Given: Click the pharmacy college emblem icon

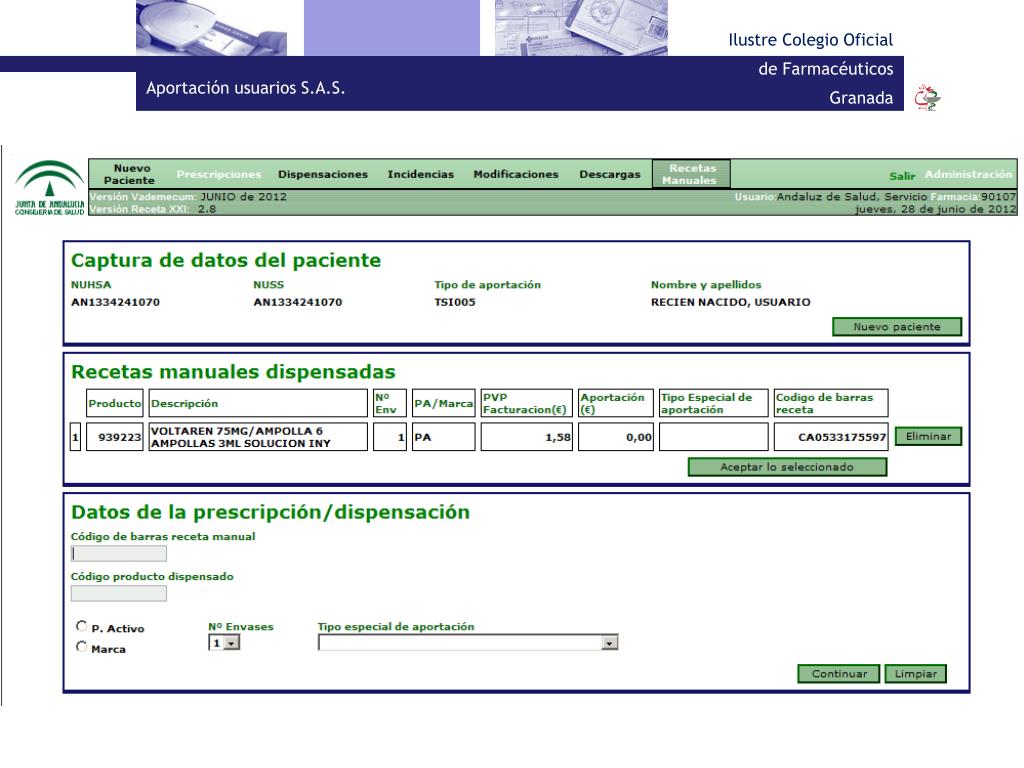Looking at the screenshot, I should (x=927, y=97).
